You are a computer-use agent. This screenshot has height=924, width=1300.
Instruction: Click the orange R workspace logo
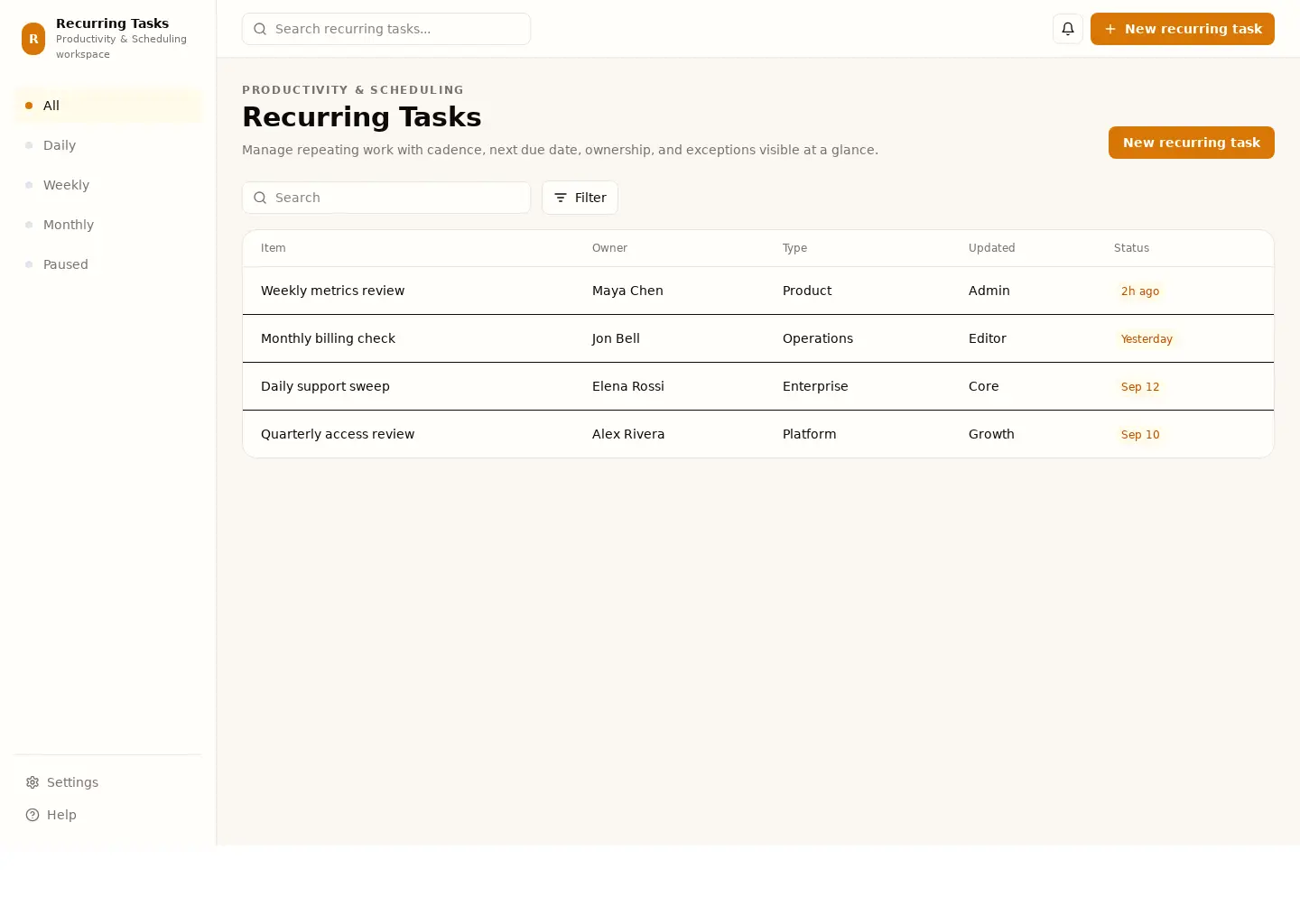[33, 39]
